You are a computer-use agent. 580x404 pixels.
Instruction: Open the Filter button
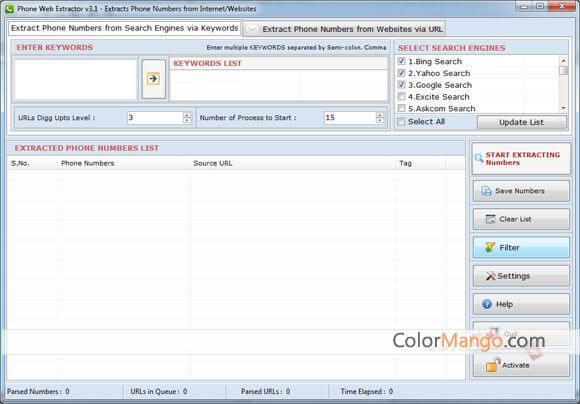[x=521, y=248]
